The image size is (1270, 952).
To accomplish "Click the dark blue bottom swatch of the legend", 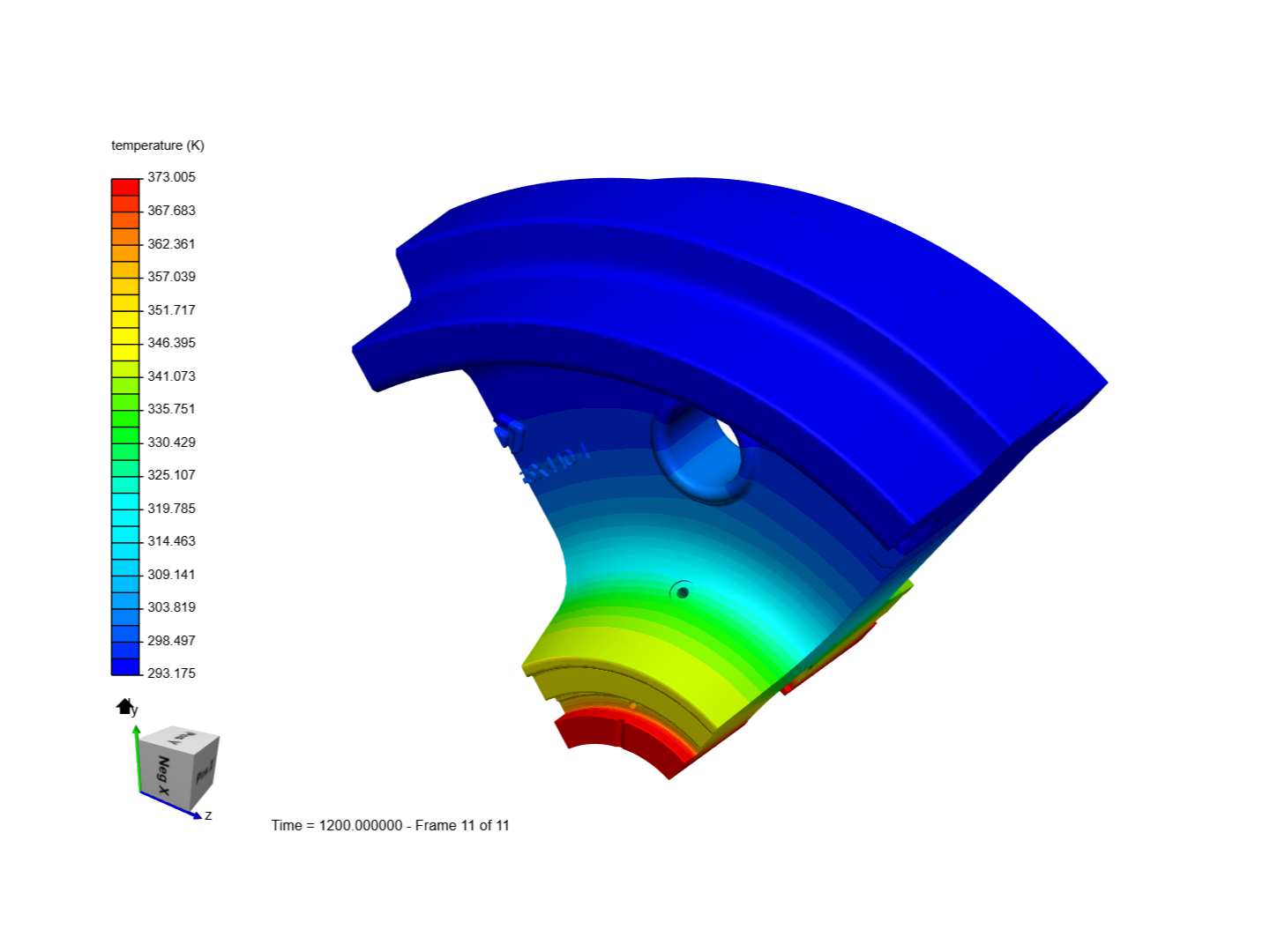I will (x=125, y=666).
